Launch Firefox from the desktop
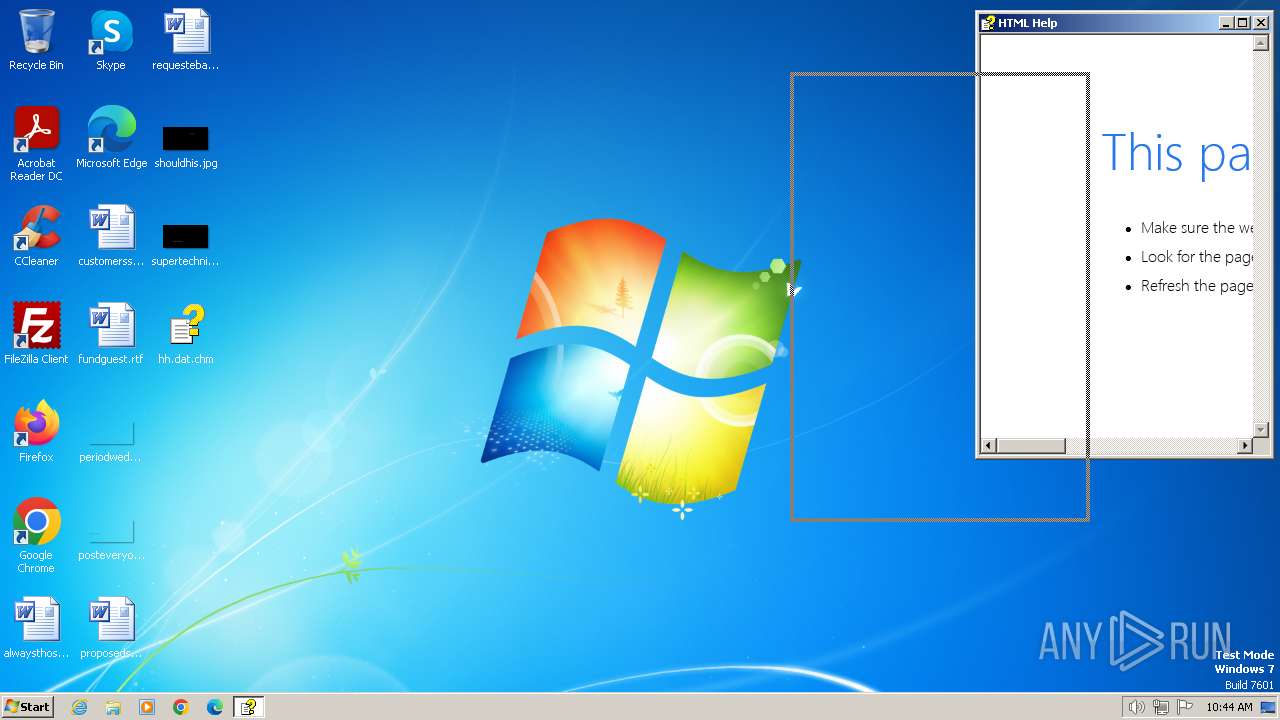1280x720 pixels. tap(36, 432)
